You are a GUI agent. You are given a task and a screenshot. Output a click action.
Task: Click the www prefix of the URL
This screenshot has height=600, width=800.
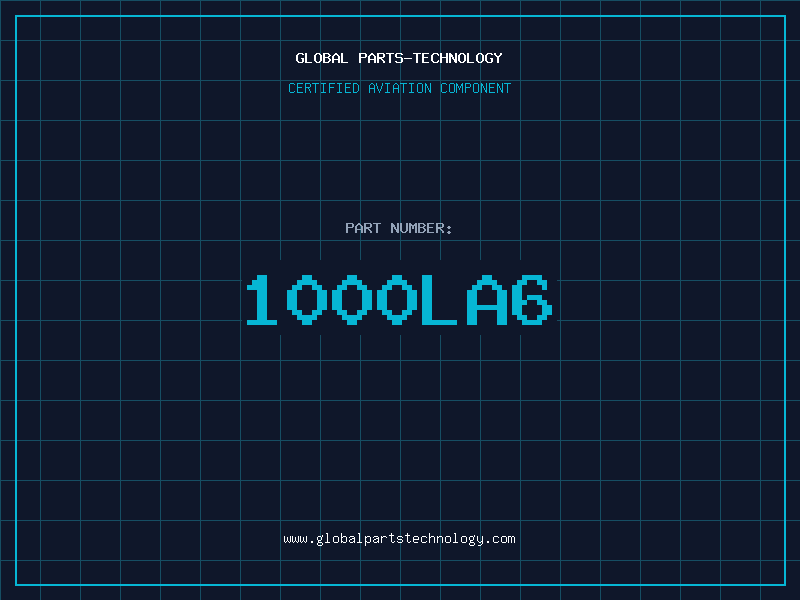click(x=295, y=539)
